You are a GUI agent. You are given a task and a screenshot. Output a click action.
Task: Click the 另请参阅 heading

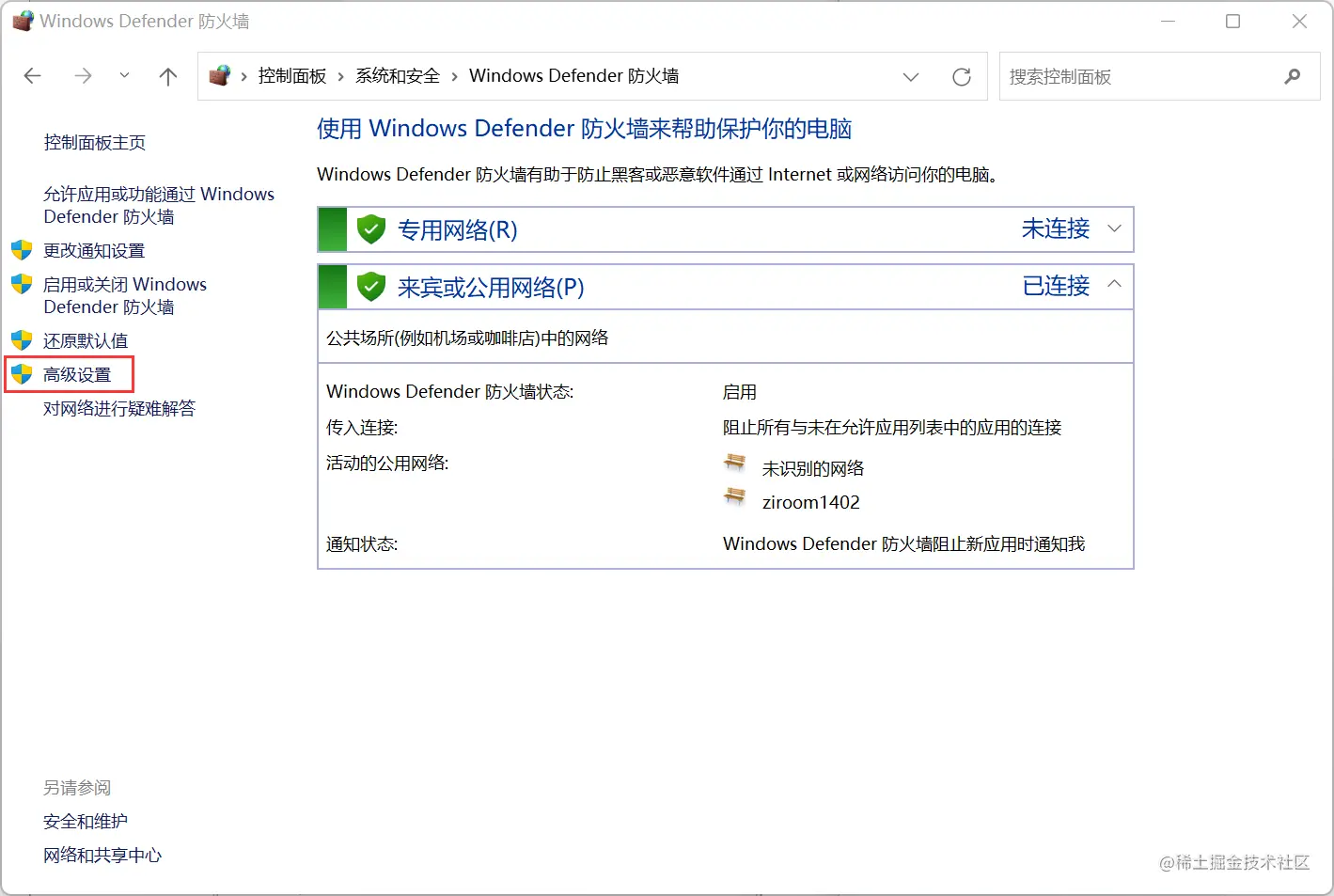click(77, 788)
